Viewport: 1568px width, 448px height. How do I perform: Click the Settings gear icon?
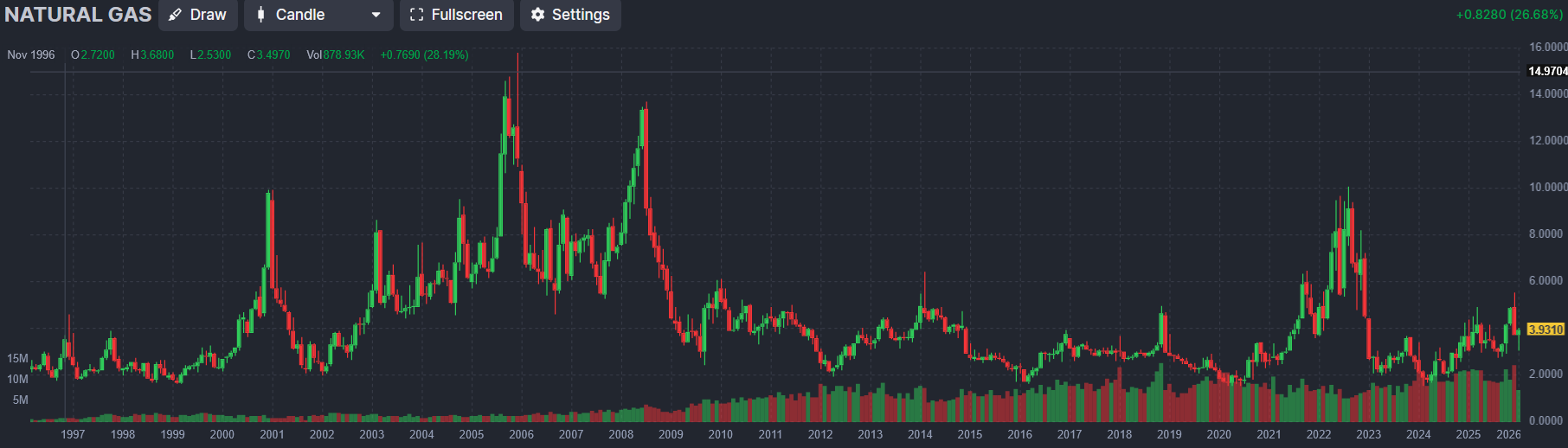tap(537, 15)
